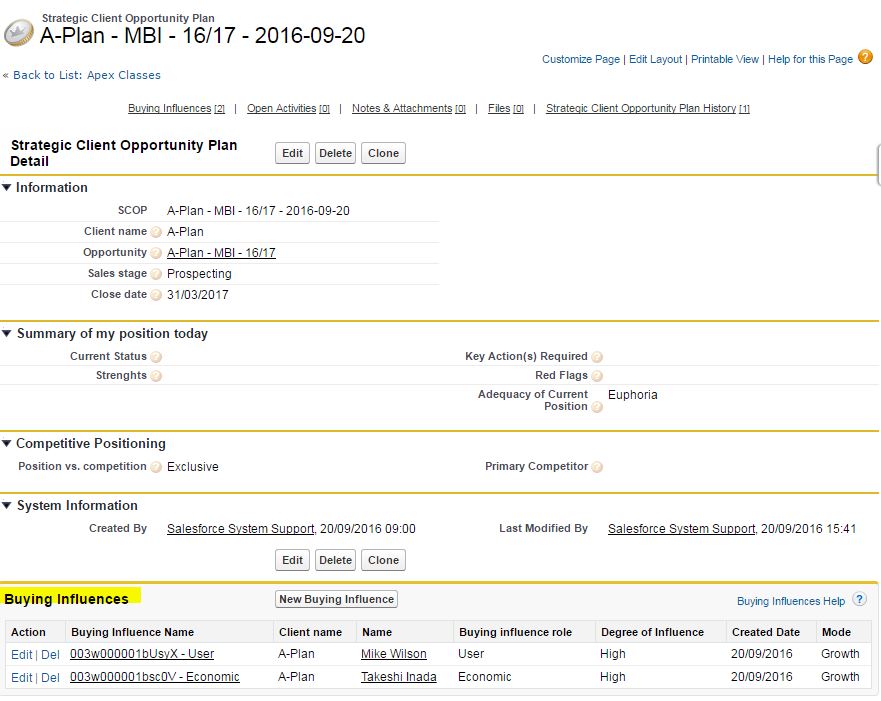Click the help bubble next to Opportunity field
Viewport: 881px width, 701px height.
point(156,253)
